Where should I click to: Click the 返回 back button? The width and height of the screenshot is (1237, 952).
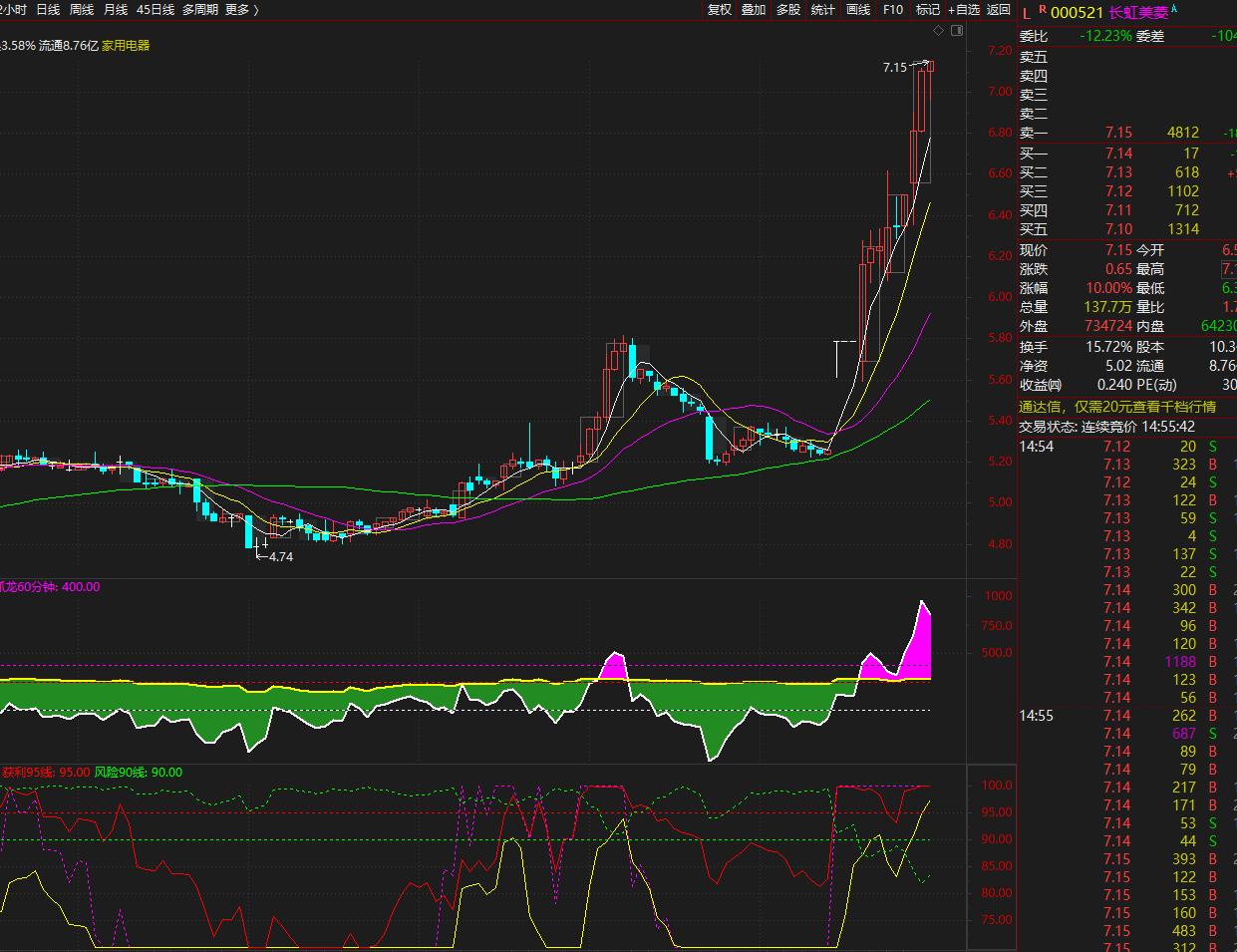tap(998, 10)
